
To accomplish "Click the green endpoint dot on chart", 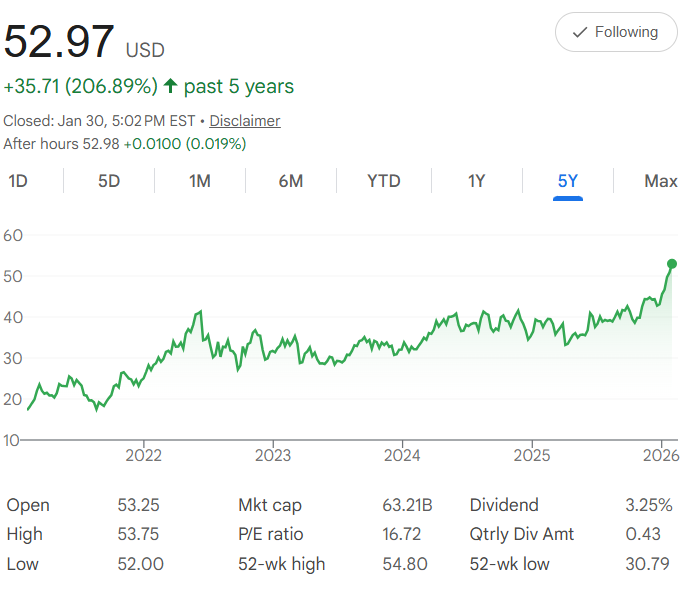I will [x=672, y=264].
